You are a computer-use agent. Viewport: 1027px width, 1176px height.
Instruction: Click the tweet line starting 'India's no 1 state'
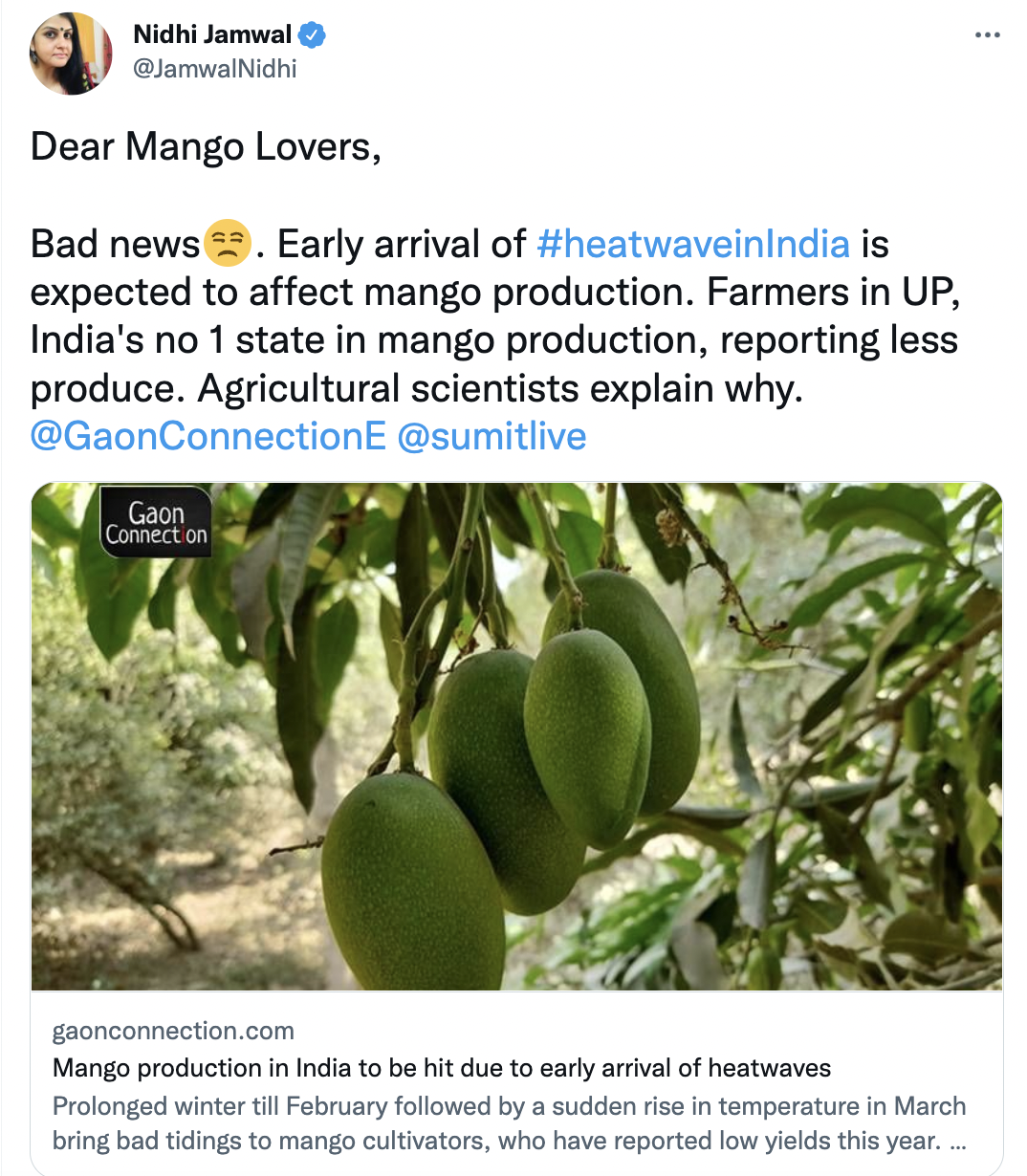tap(493, 340)
